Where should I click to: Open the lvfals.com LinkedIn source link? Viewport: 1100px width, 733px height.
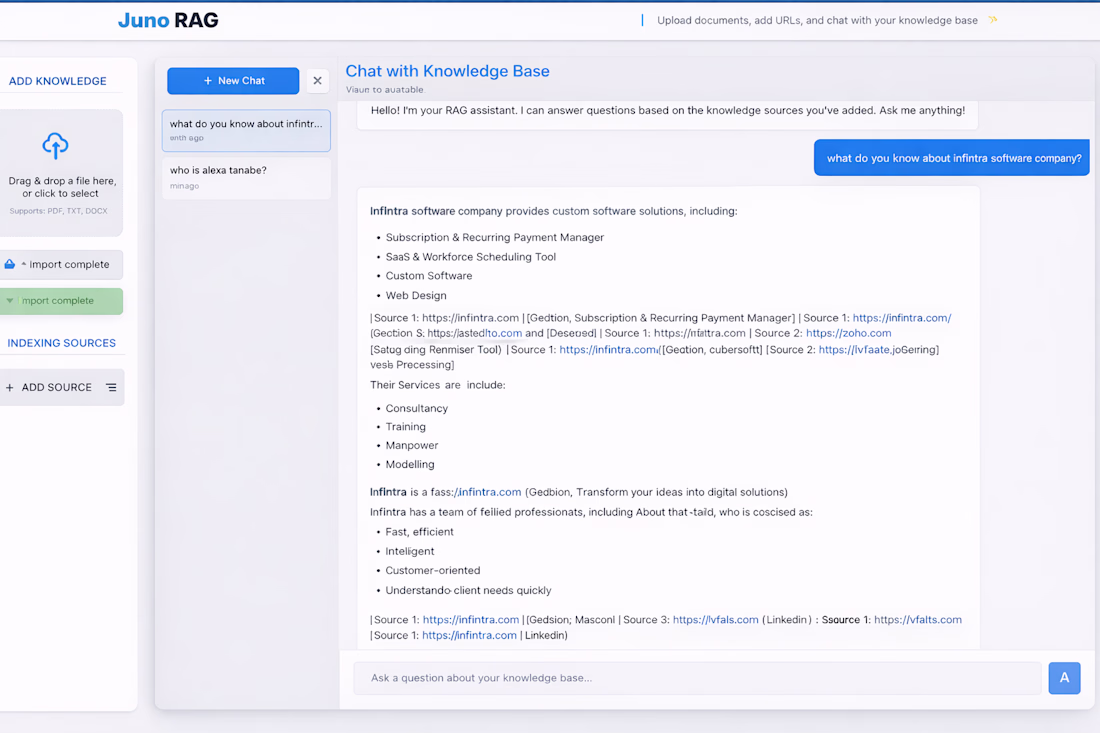point(715,620)
